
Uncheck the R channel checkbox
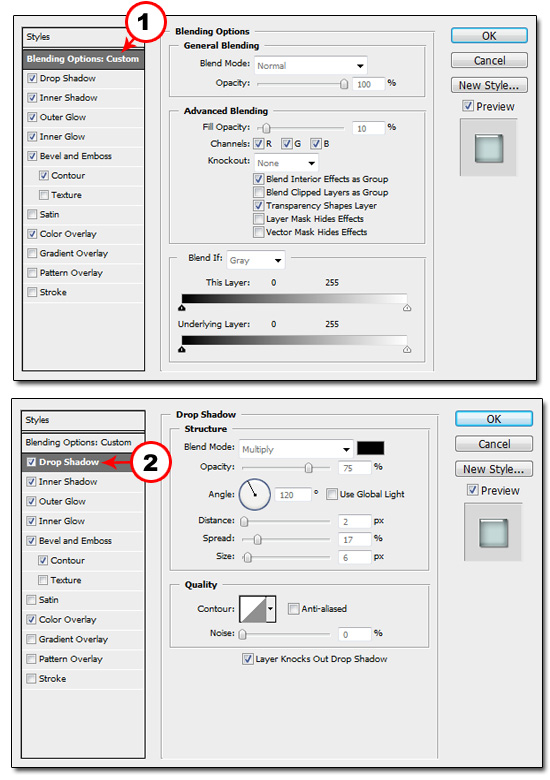[259, 144]
